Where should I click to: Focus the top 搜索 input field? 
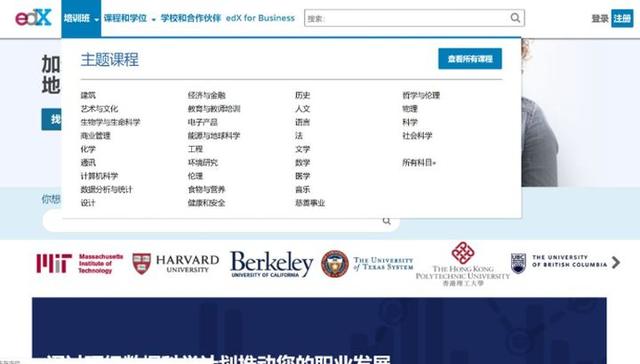[x=407, y=18]
